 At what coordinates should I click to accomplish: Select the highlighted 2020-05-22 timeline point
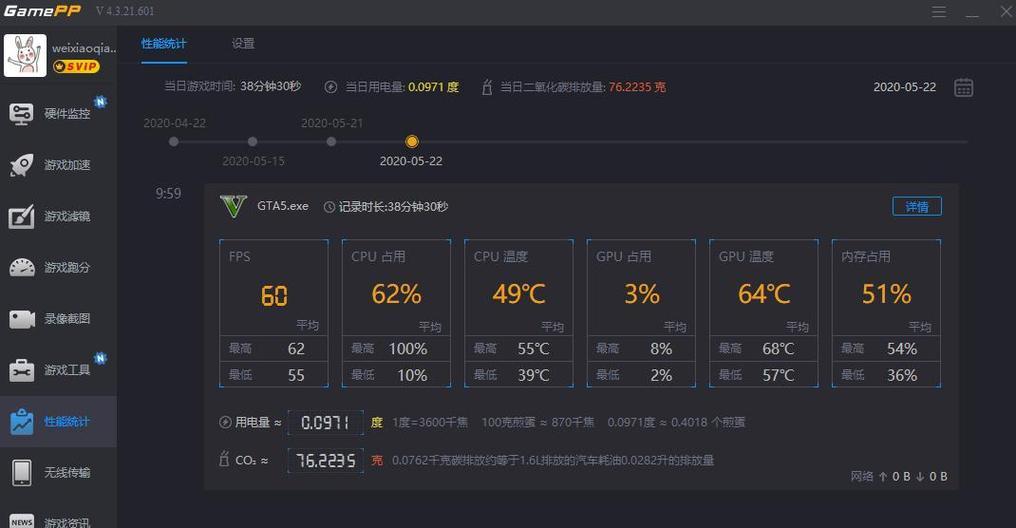411,142
